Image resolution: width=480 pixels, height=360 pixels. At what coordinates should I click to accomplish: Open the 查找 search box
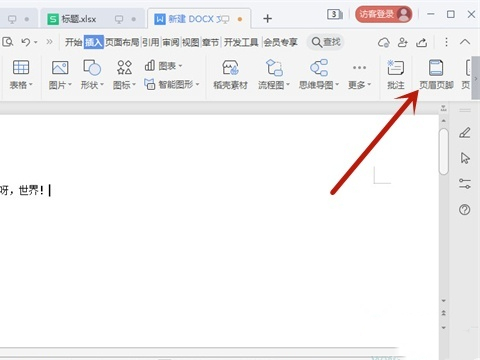click(x=326, y=42)
